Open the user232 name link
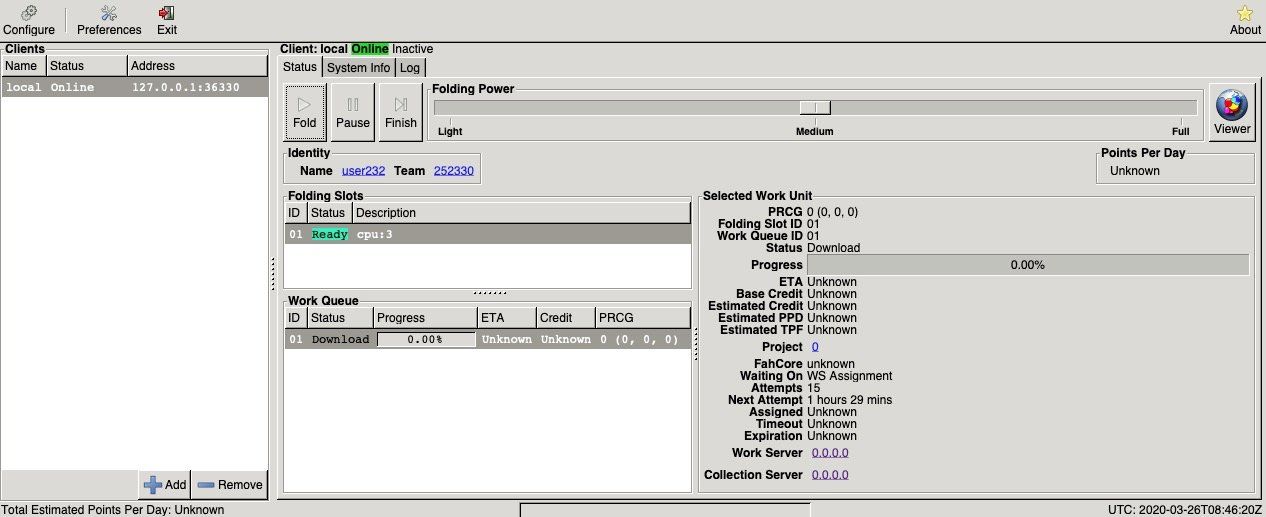This screenshot has height=517, width=1266. tap(363, 171)
